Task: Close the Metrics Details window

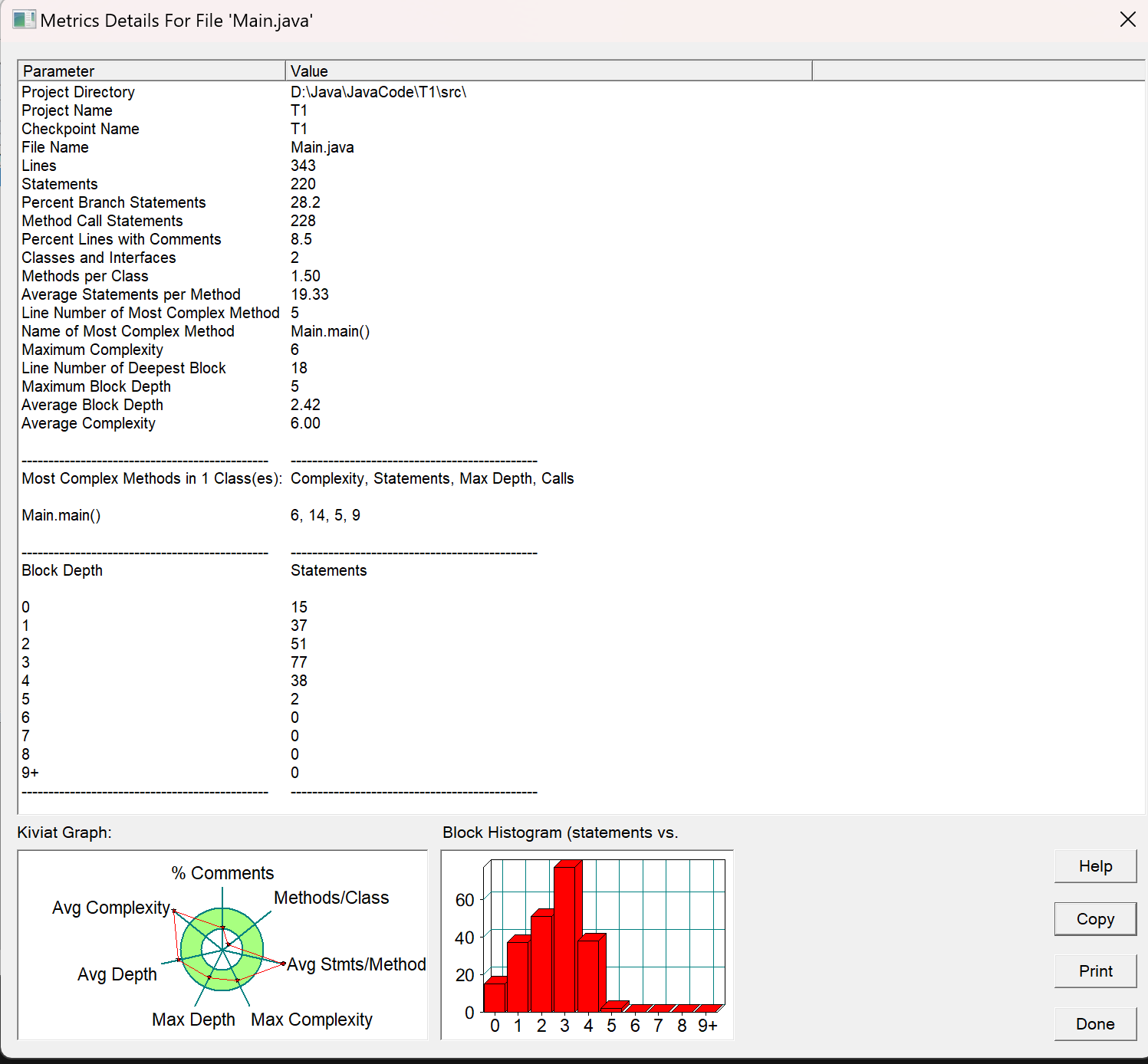Action: pyautogui.click(x=1127, y=20)
